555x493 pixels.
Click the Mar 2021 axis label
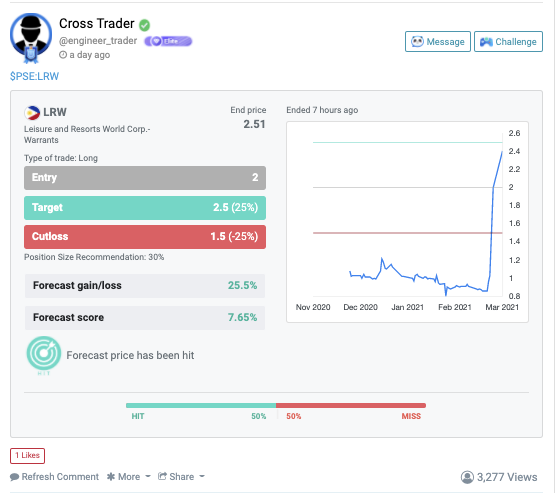(502, 307)
